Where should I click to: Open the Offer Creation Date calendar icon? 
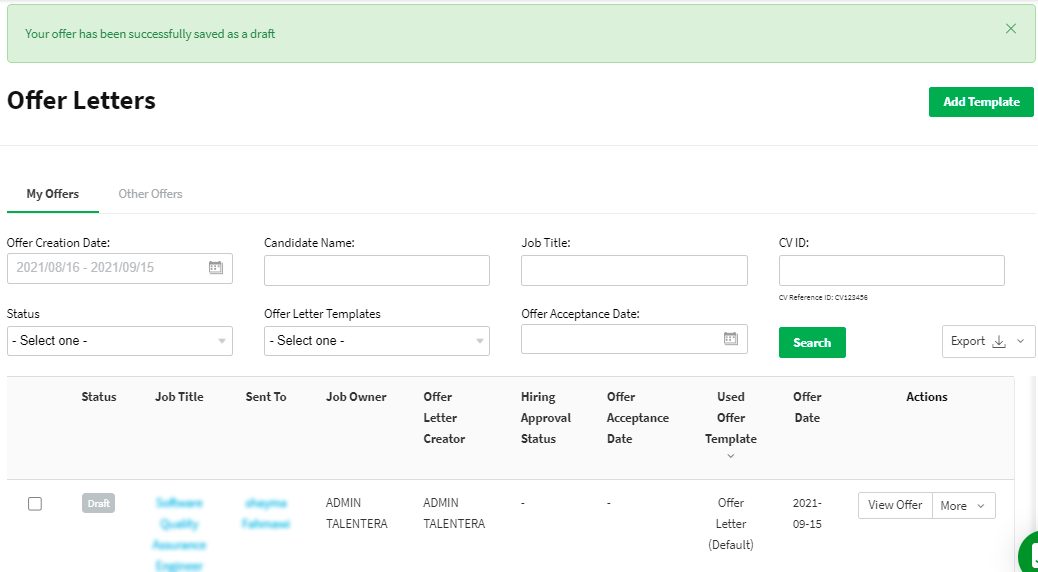click(215, 268)
